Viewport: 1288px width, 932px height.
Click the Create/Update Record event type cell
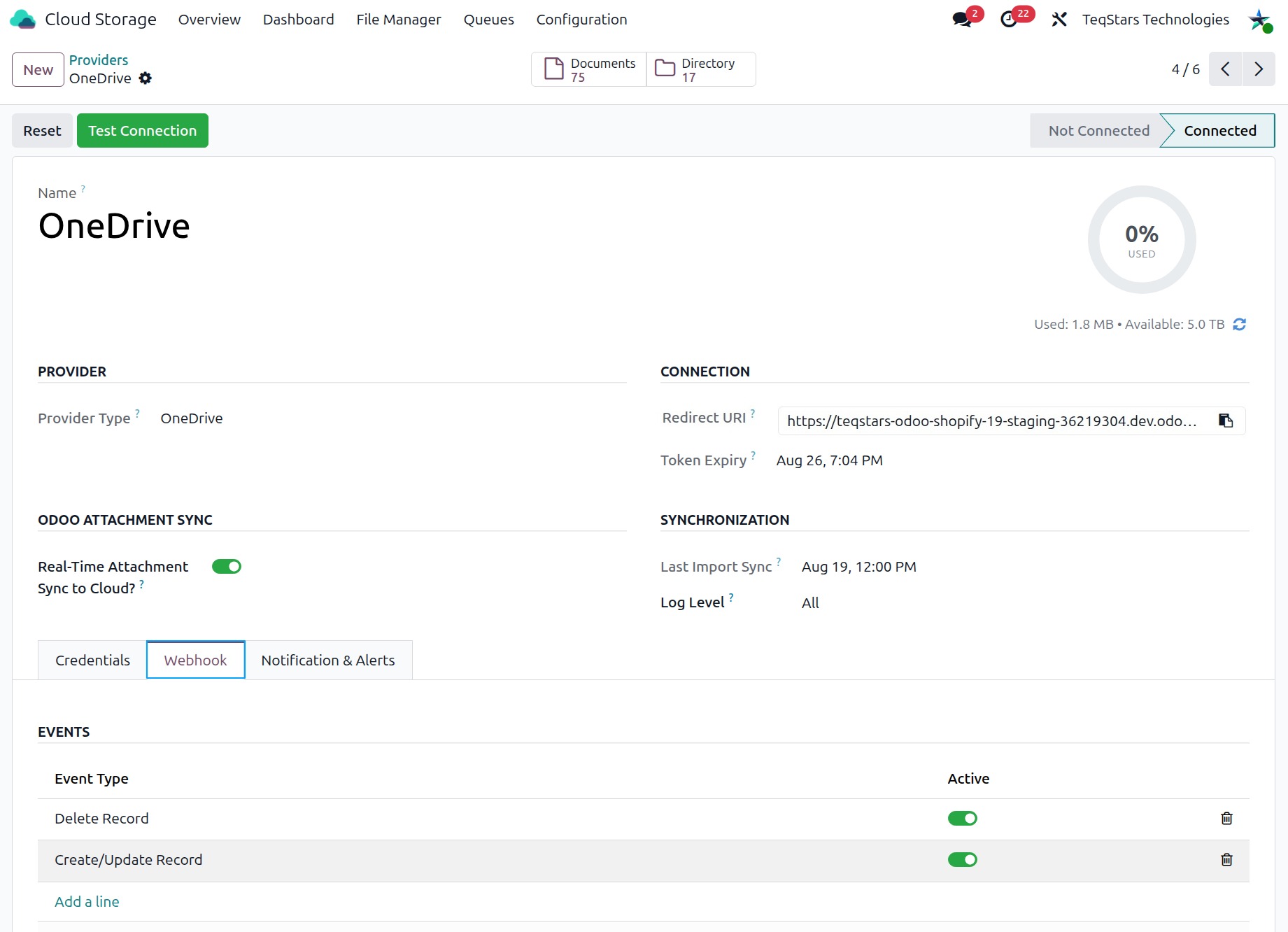point(129,860)
